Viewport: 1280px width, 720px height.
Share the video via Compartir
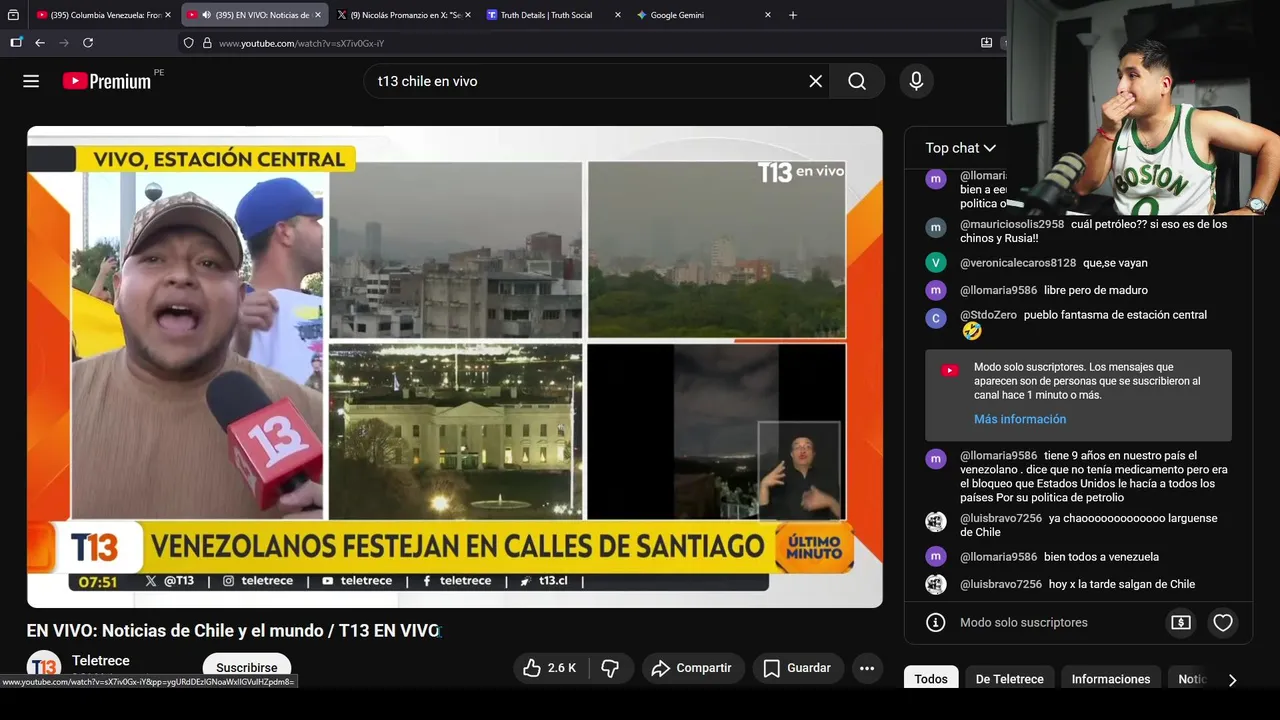pos(692,668)
